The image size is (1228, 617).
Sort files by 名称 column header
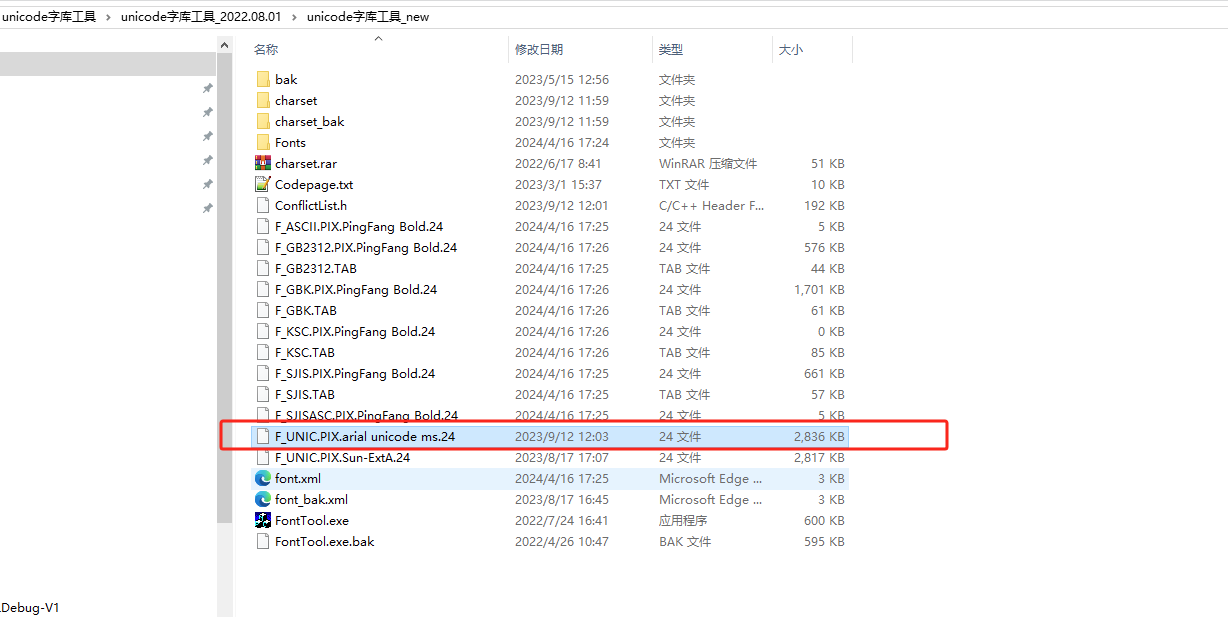[x=265, y=49]
